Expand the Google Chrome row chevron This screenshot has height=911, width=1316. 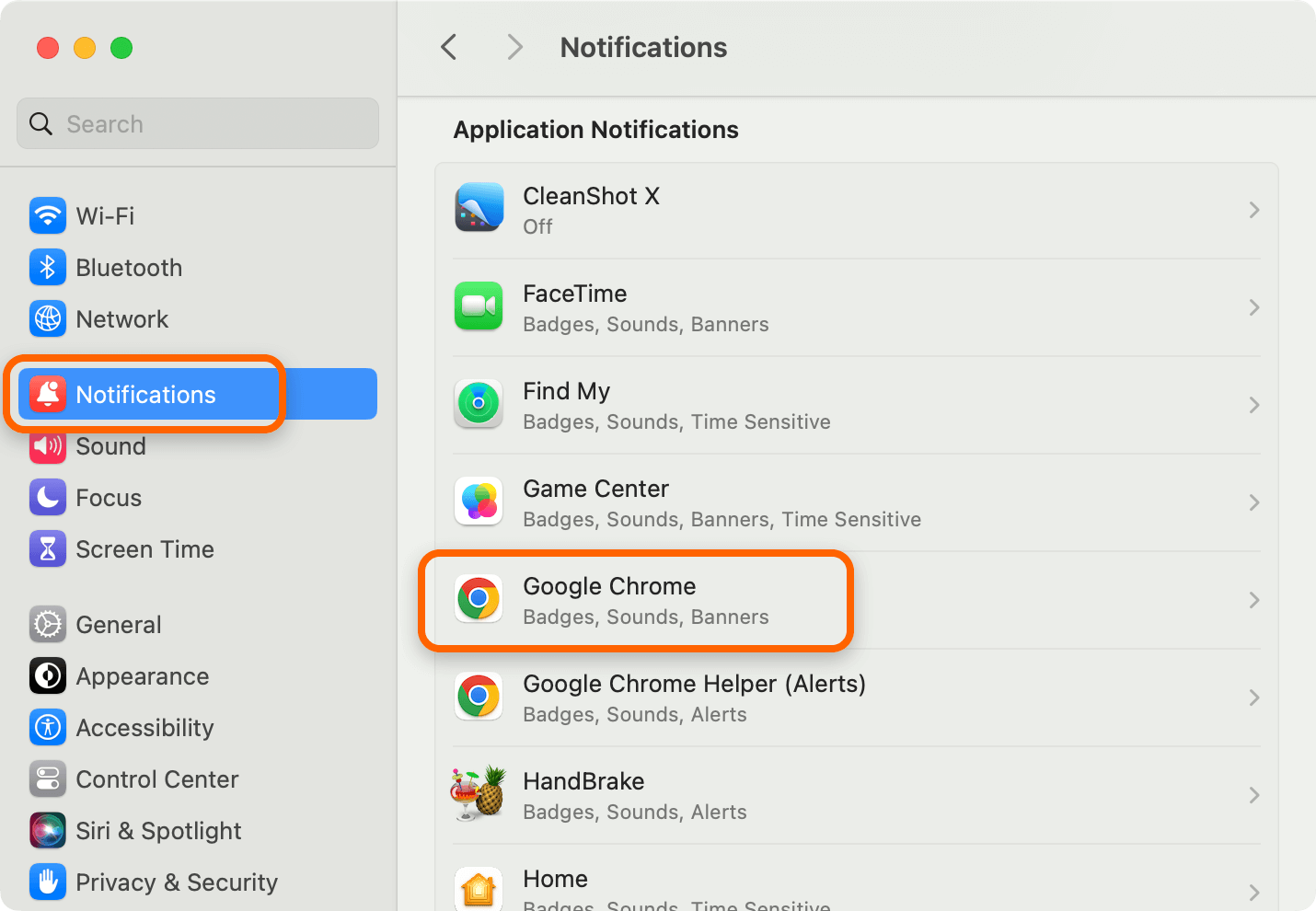pos(1254,600)
